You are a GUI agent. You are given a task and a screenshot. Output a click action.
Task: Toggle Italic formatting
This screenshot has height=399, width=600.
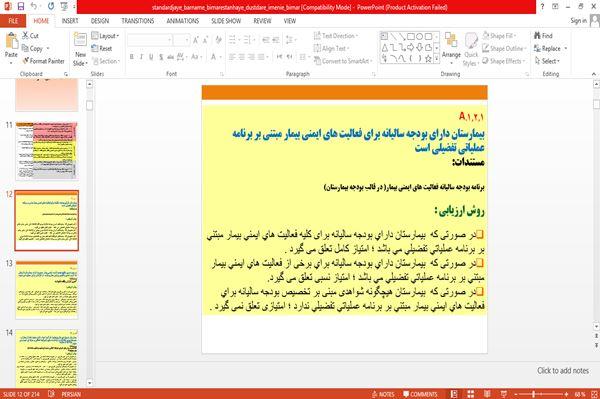point(141,57)
